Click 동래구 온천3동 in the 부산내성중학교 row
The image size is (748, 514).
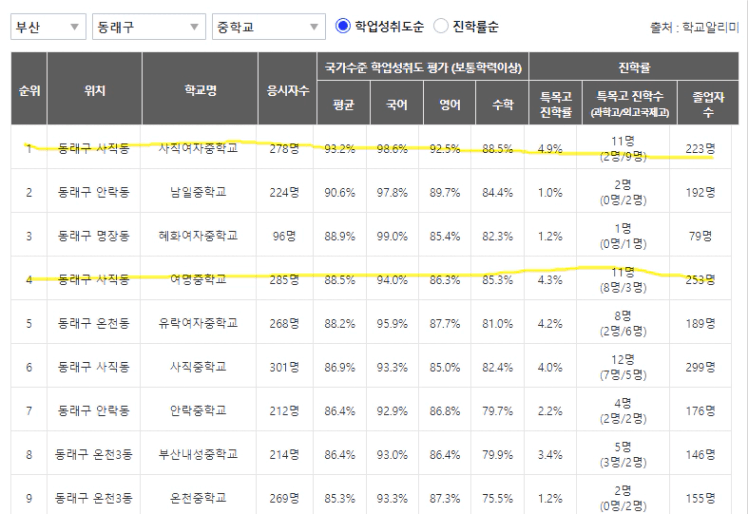pos(94,454)
